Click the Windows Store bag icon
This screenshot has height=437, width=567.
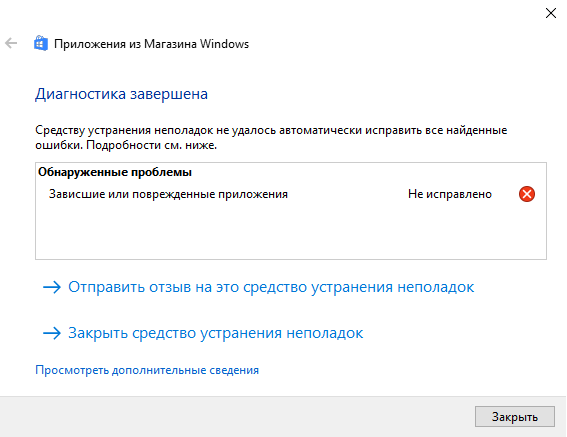[x=40, y=43]
